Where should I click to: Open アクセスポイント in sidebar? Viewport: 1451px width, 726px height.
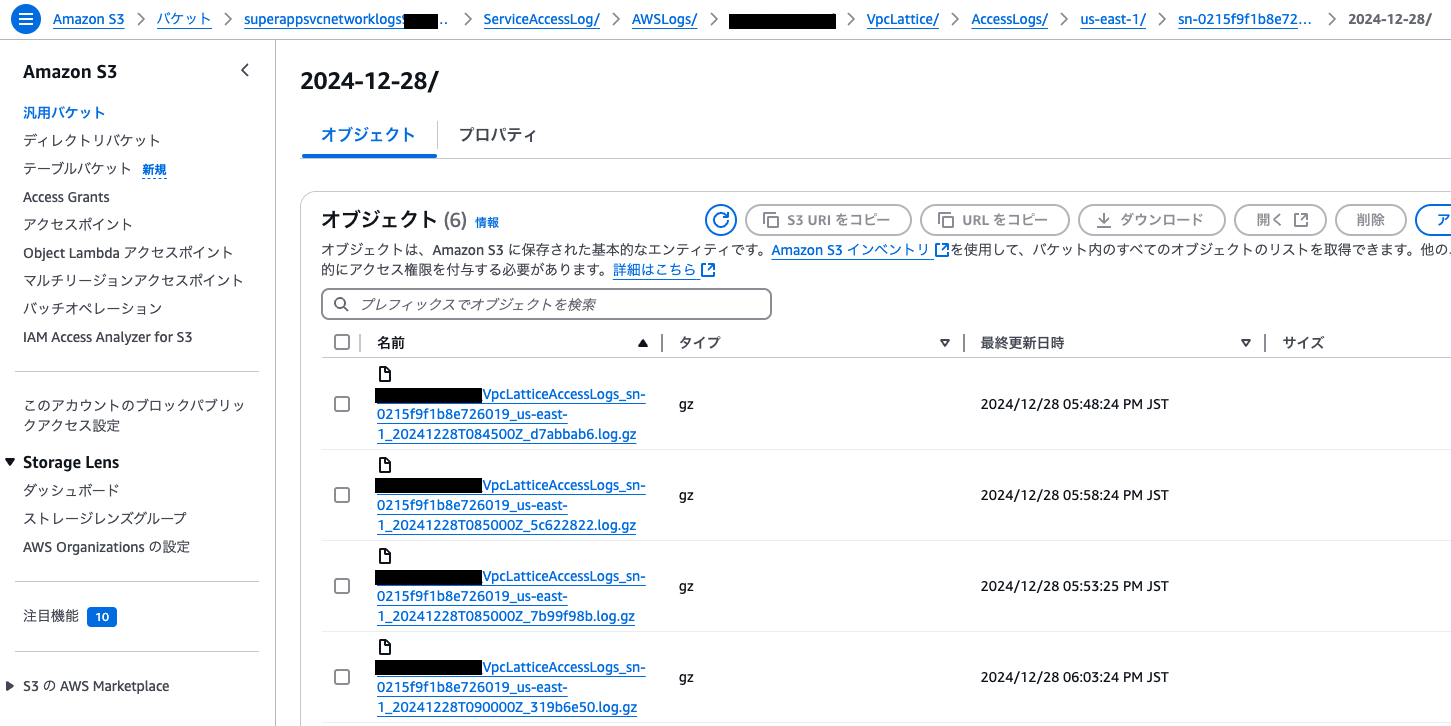(78, 224)
